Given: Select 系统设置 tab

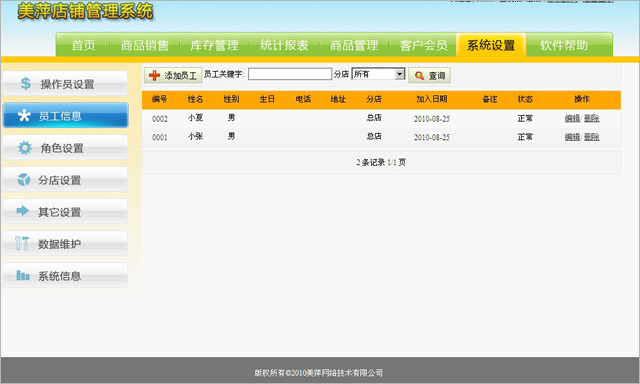Looking at the screenshot, I should click(491, 45).
